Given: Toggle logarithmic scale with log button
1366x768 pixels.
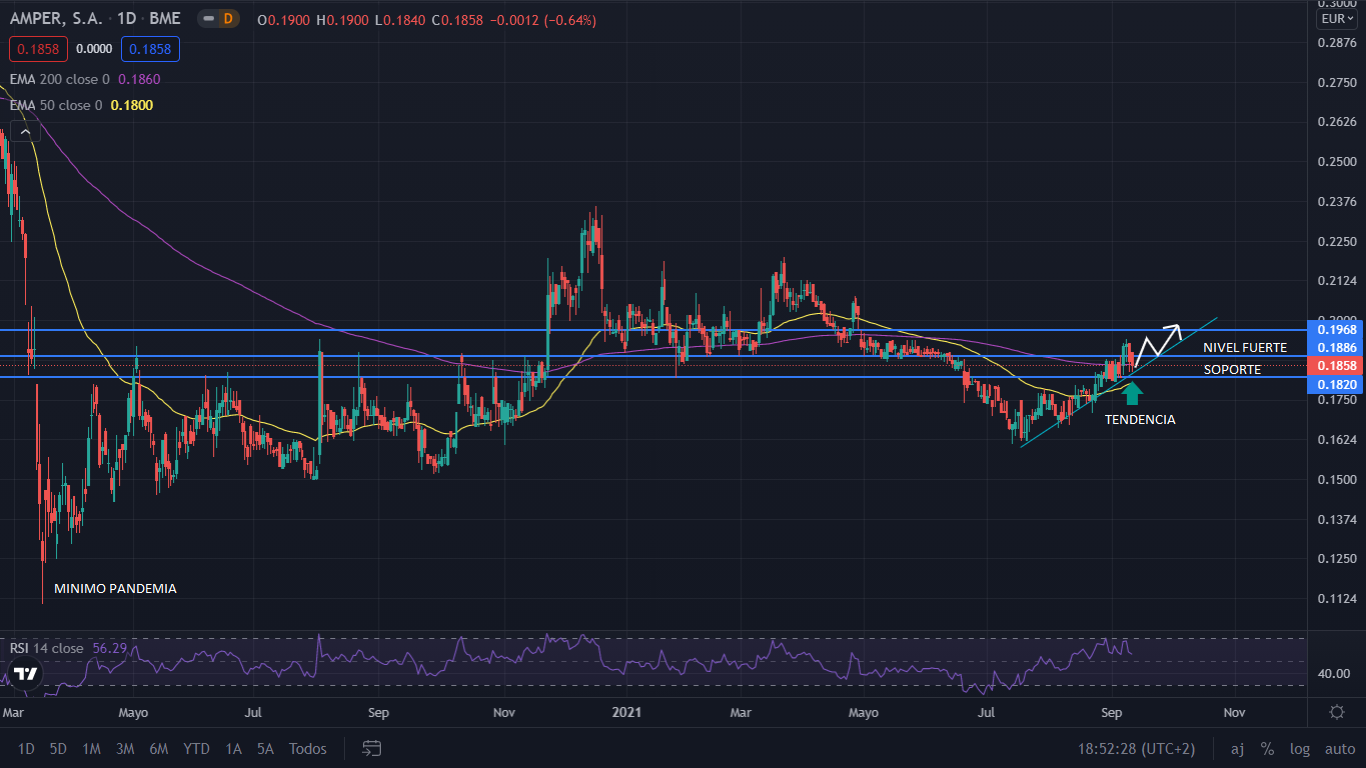Looking at the screenshot, I should [x=1299, y=748].
